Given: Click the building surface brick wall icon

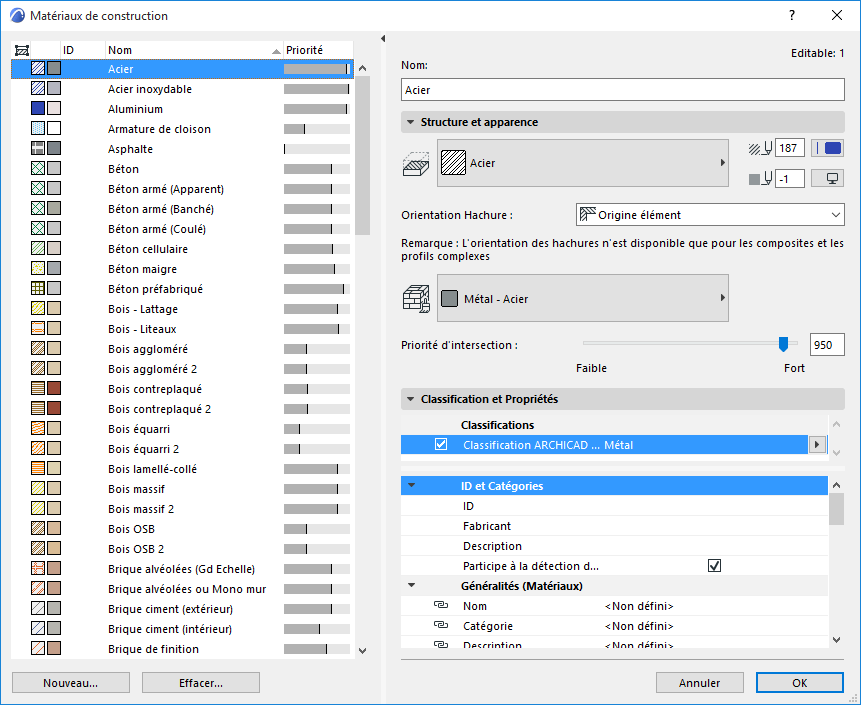Looking at the screenshot, I should [x=416, y=299].
